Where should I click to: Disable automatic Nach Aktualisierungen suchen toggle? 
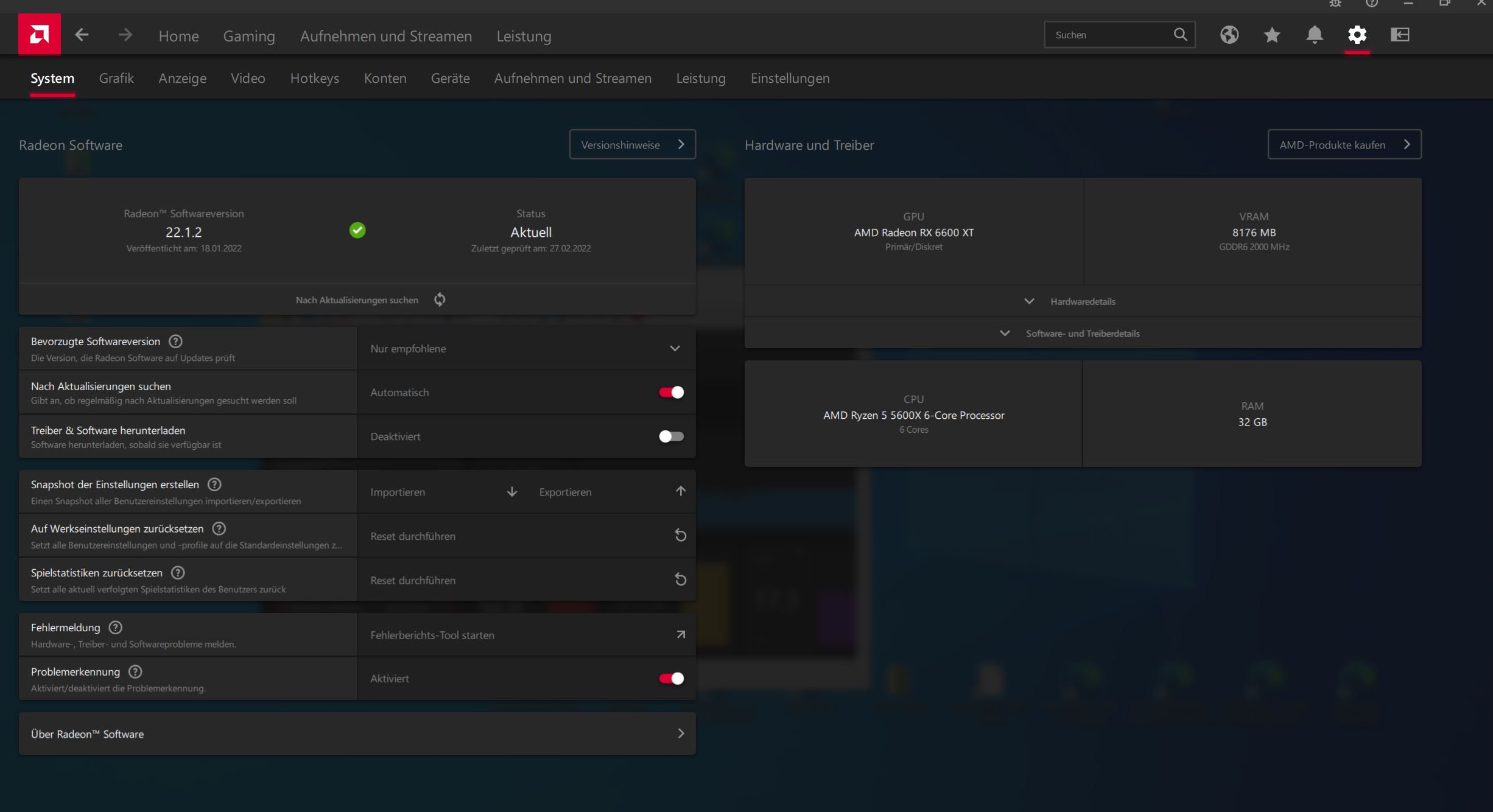tap(671, 393)
